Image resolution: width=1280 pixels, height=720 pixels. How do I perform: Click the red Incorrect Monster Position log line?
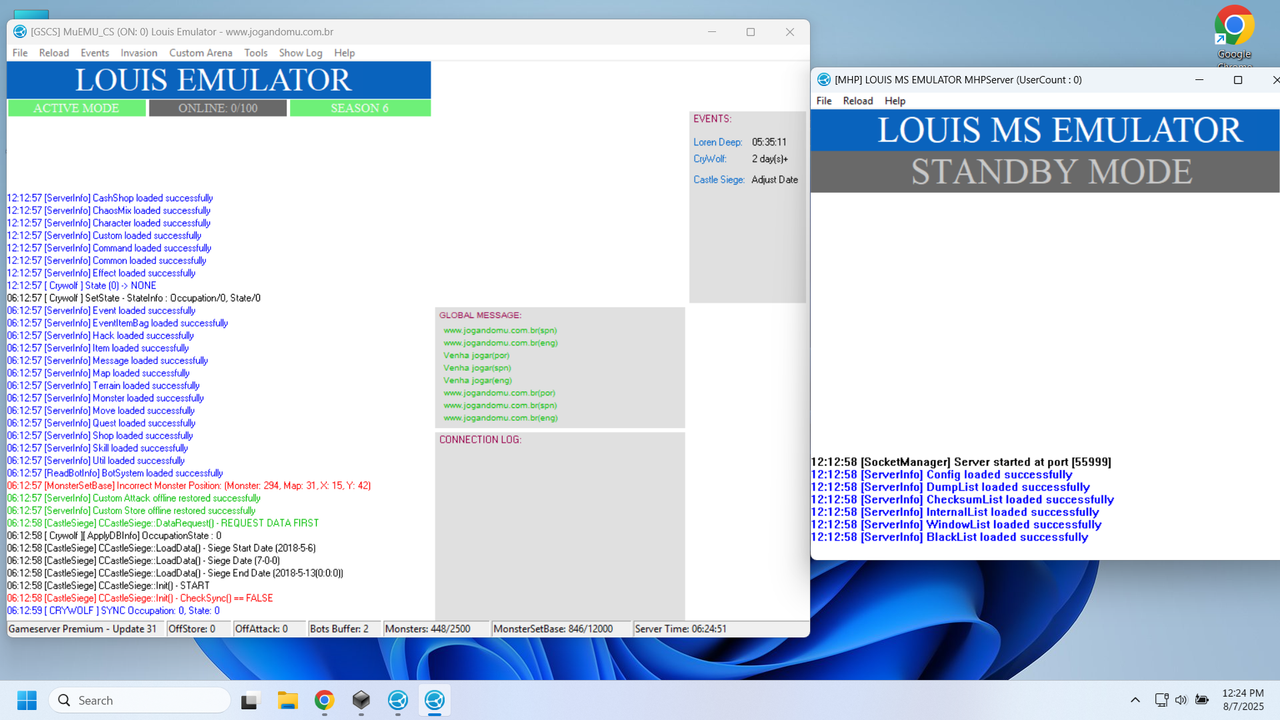[x=189, y=486]
